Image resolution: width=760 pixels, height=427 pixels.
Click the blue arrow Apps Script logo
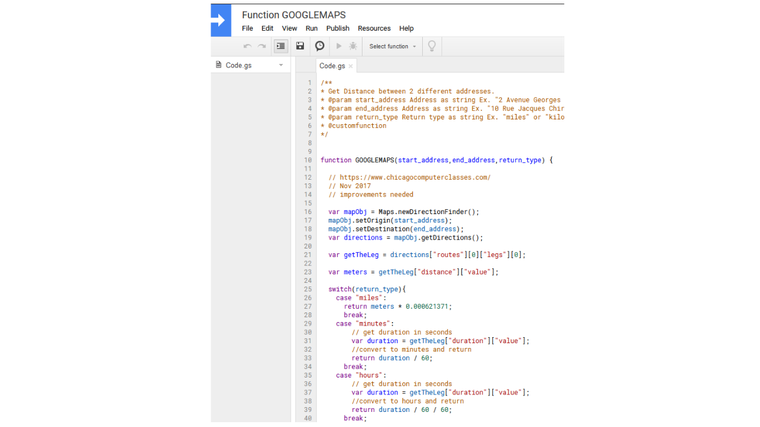click(221, 20)
